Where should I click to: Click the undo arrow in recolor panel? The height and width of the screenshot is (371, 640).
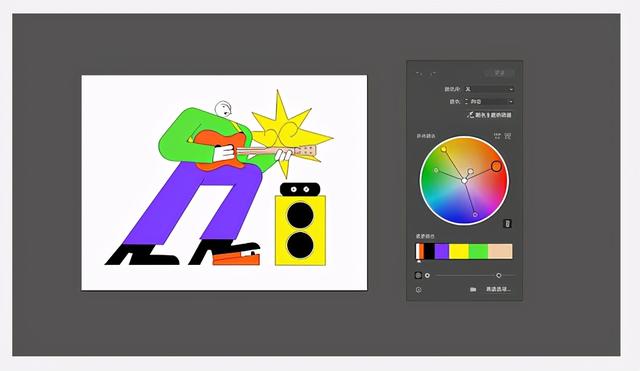pyautogui.click(x=419, y=73)
